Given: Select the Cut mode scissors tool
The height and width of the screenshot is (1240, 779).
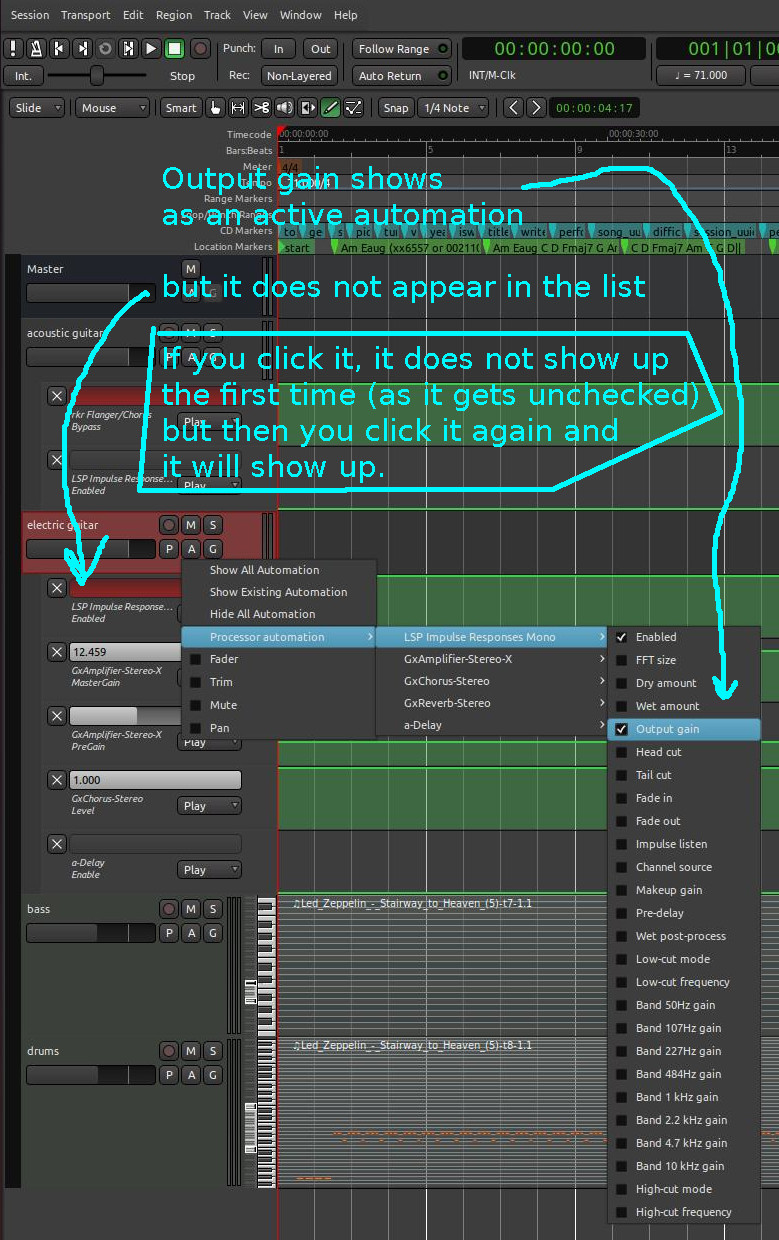Looking at the screenshot, I should click(x=261, y=108).
